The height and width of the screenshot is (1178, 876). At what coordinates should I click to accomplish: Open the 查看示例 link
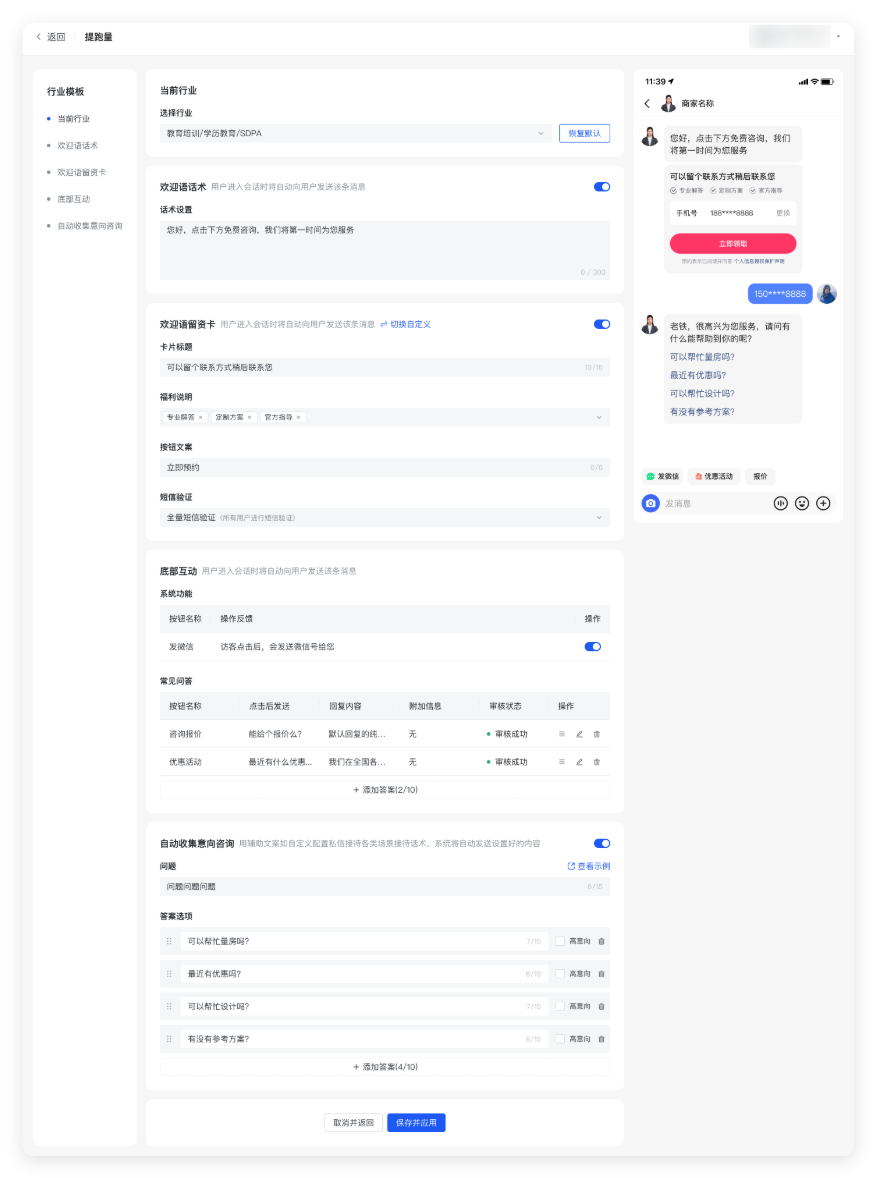(588, 866)
